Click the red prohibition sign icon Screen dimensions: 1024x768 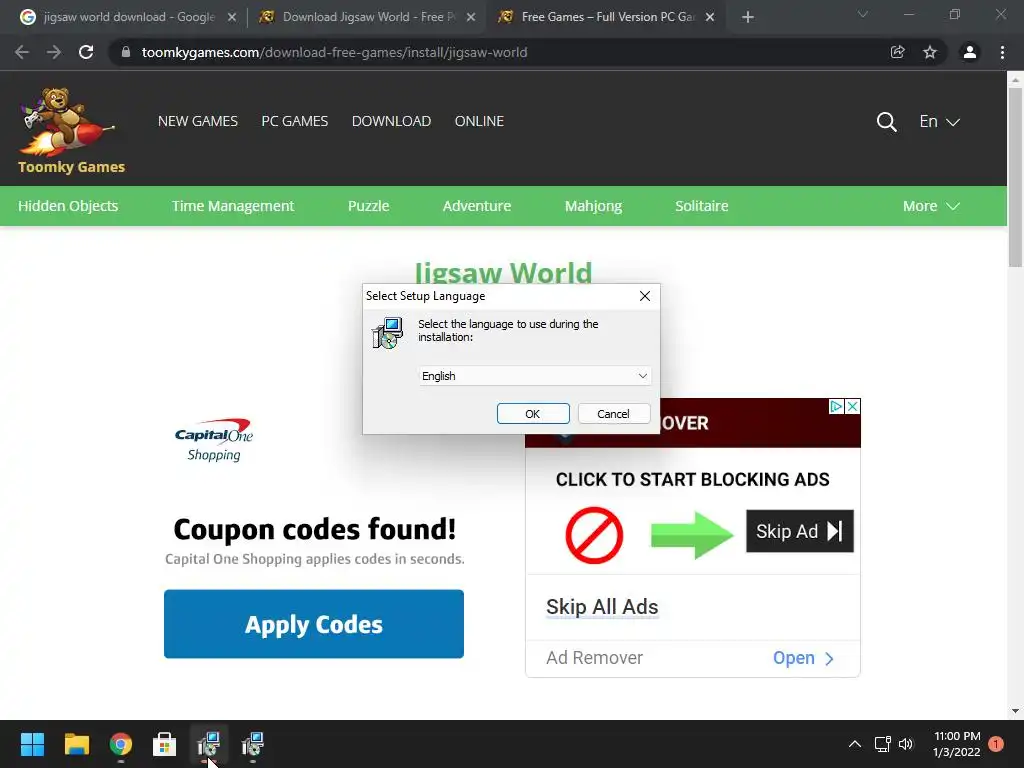pos(594,535)
